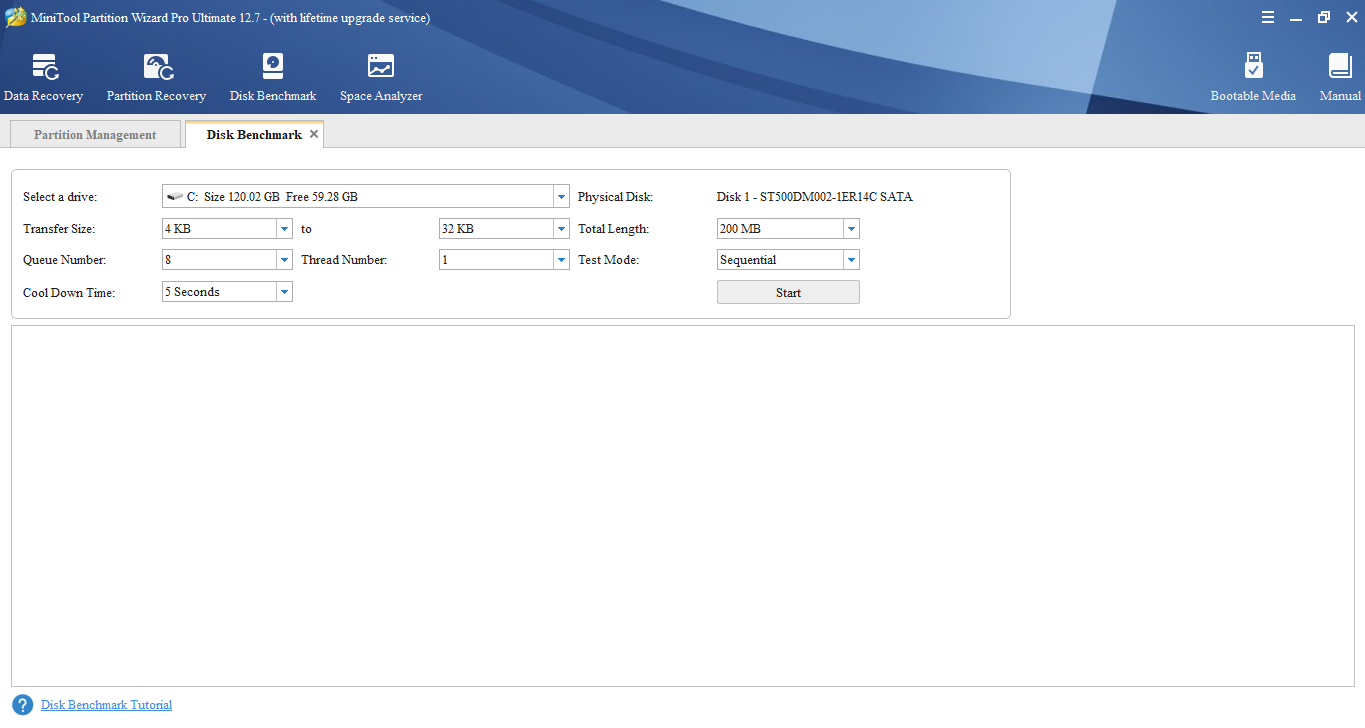Open the Manual
This screenshot has height=728, width=1365.
click(x=1340, y=78)
